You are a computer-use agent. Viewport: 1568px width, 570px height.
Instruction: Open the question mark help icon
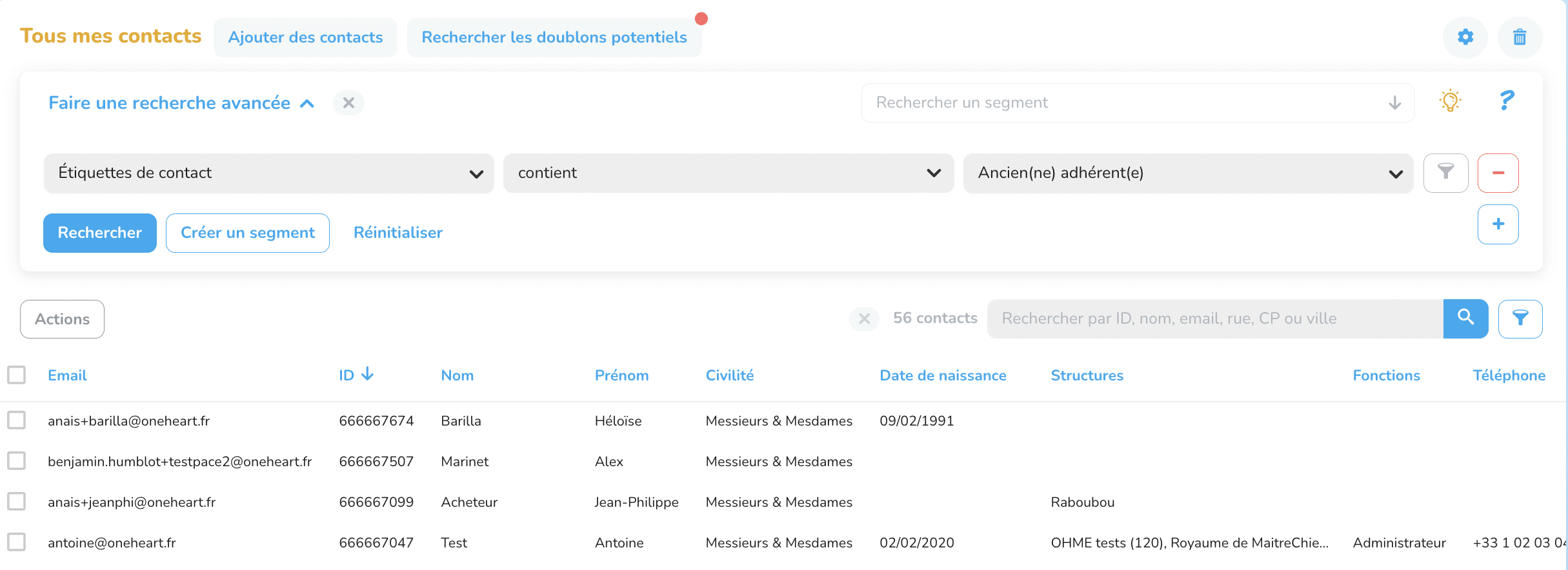[x=1506, y=101]
